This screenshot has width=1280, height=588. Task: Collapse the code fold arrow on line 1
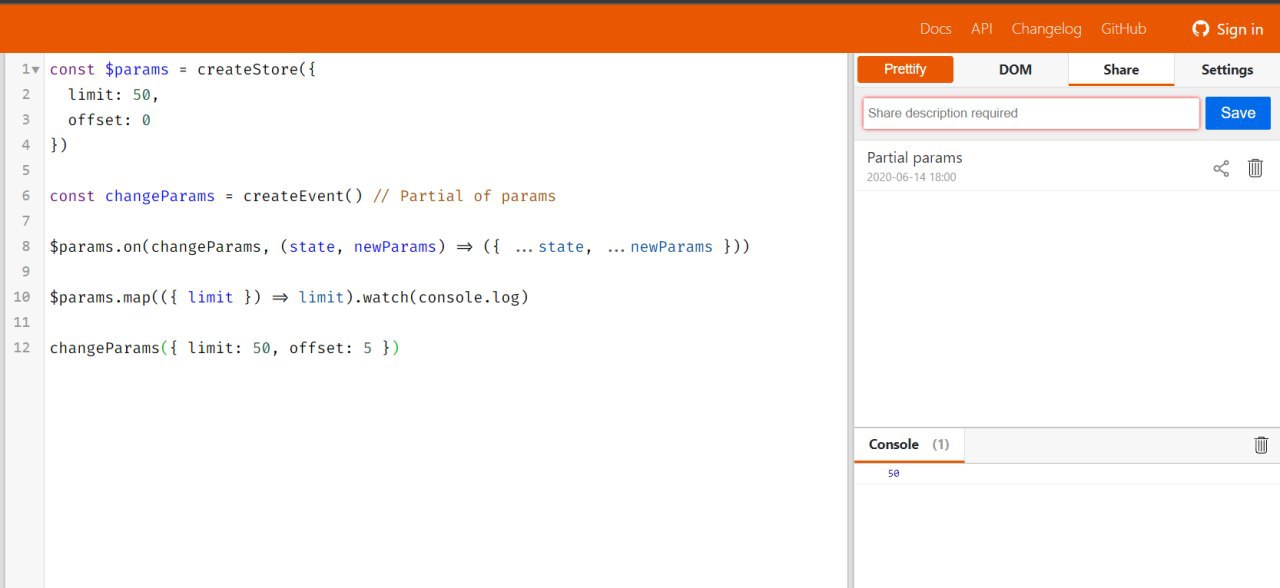pos(36,70)
